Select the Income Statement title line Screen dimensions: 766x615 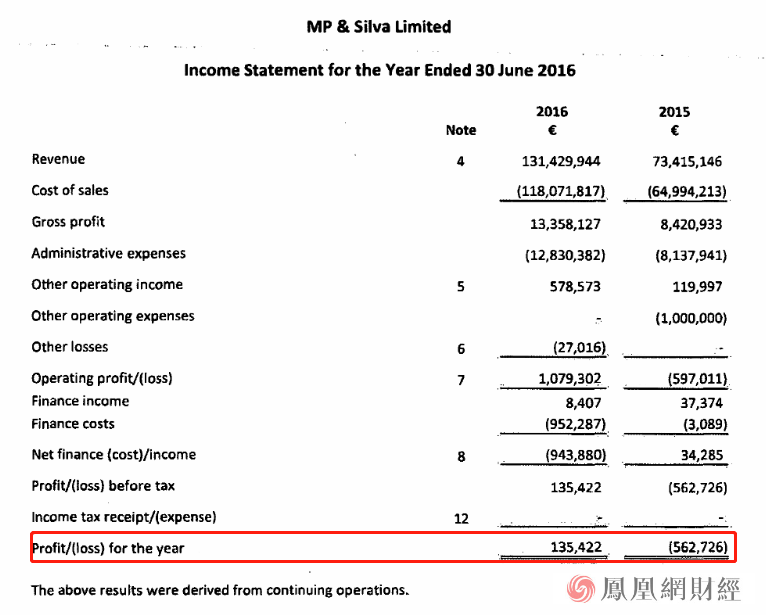tap(380, 70)
